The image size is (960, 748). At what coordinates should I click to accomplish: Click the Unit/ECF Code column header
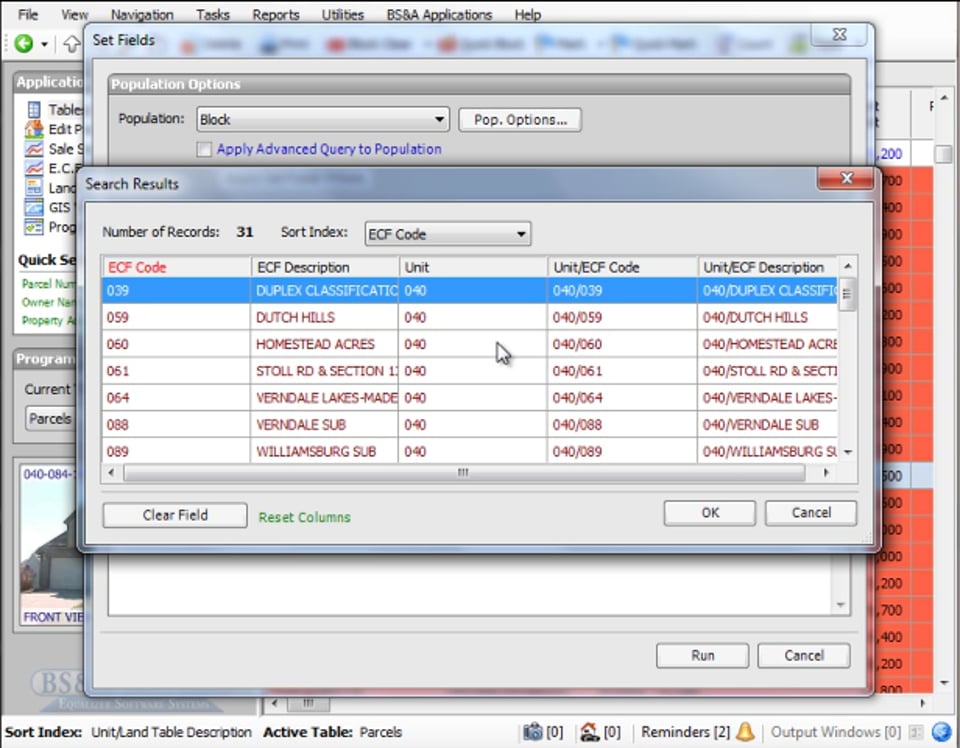tap(622, 267)
